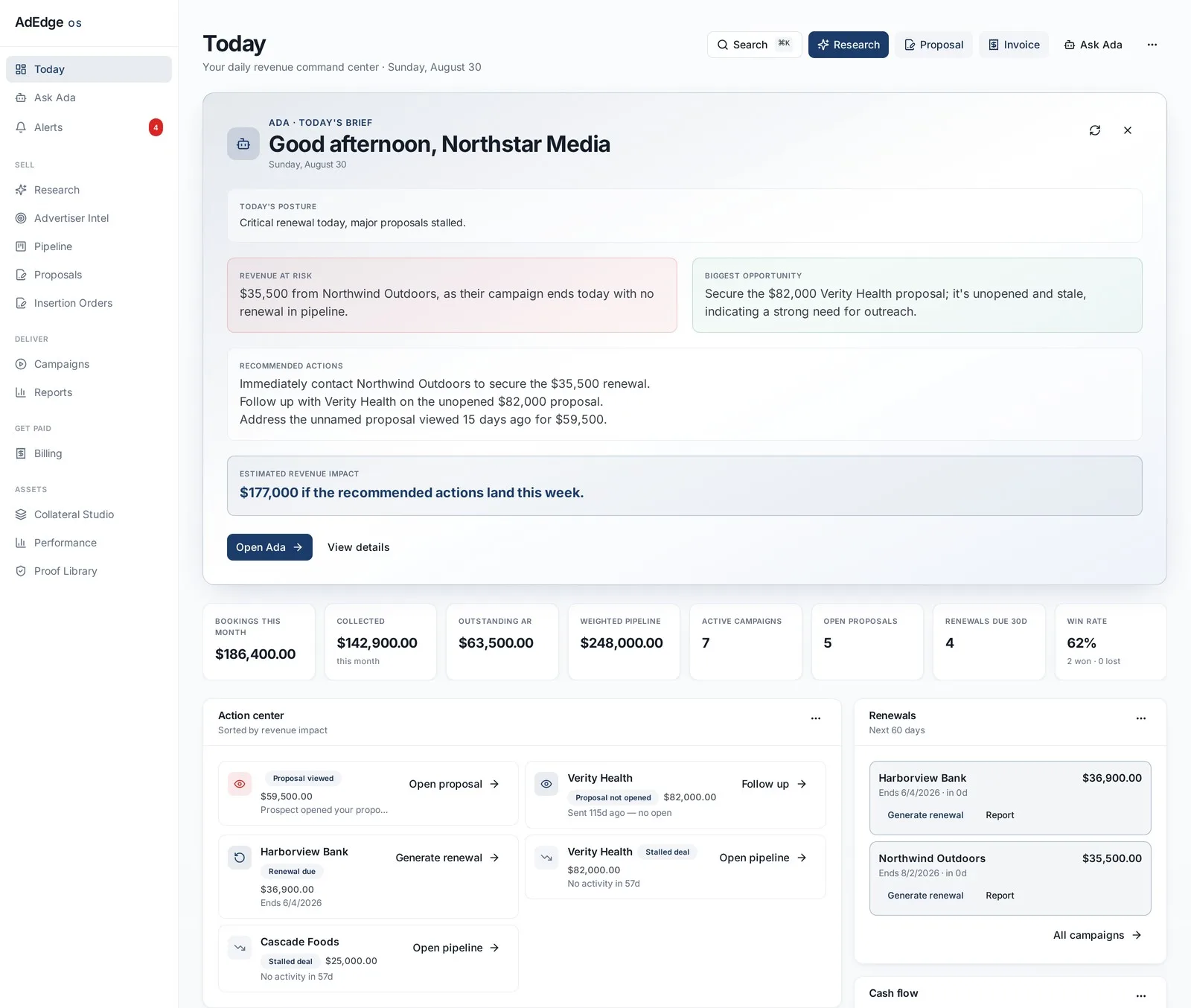Open Renewals panel options menu
This screenshot has height=1008, width=1191.
coord(1141,718)
